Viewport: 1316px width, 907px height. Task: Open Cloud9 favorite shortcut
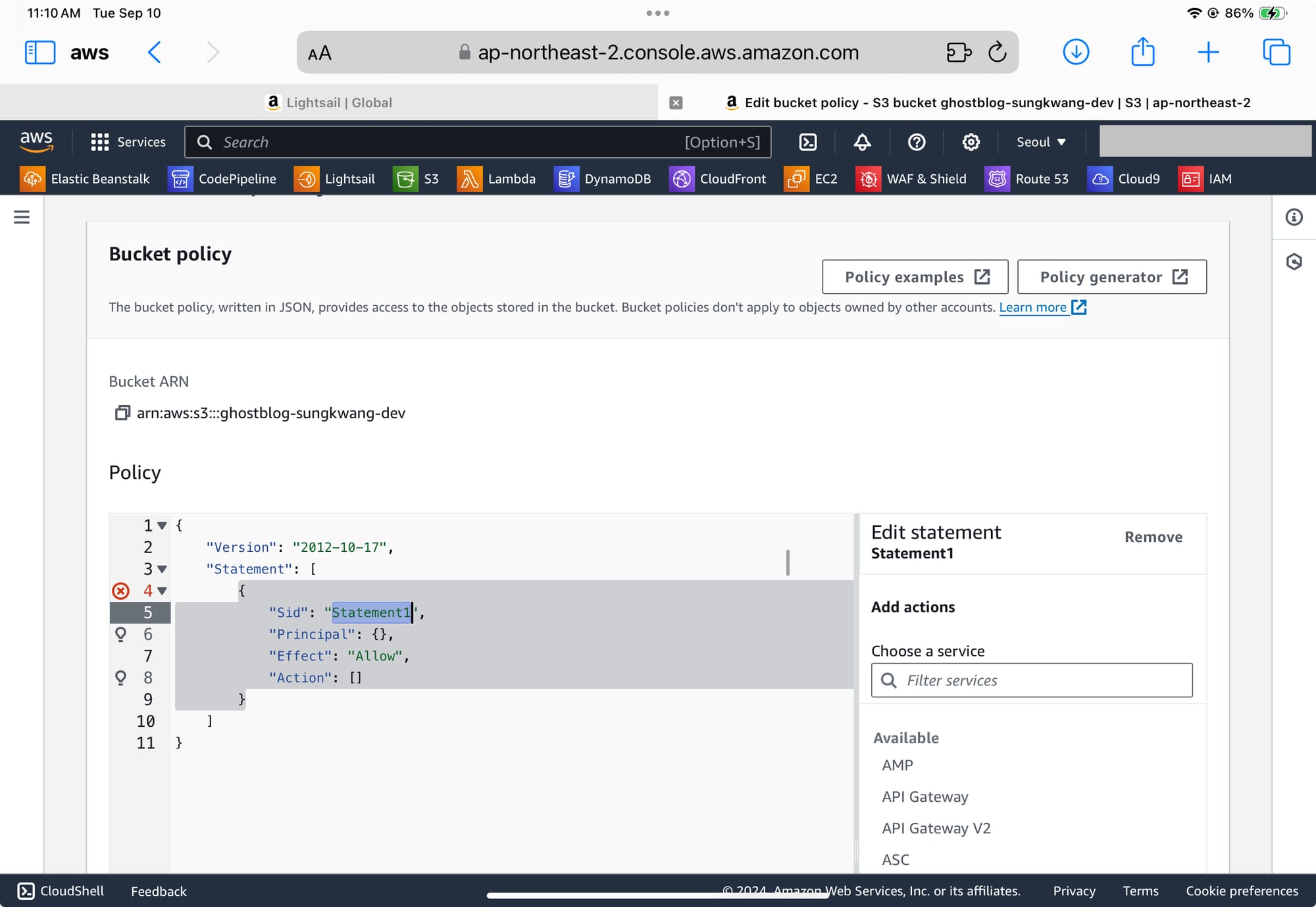pos(1124,179)
